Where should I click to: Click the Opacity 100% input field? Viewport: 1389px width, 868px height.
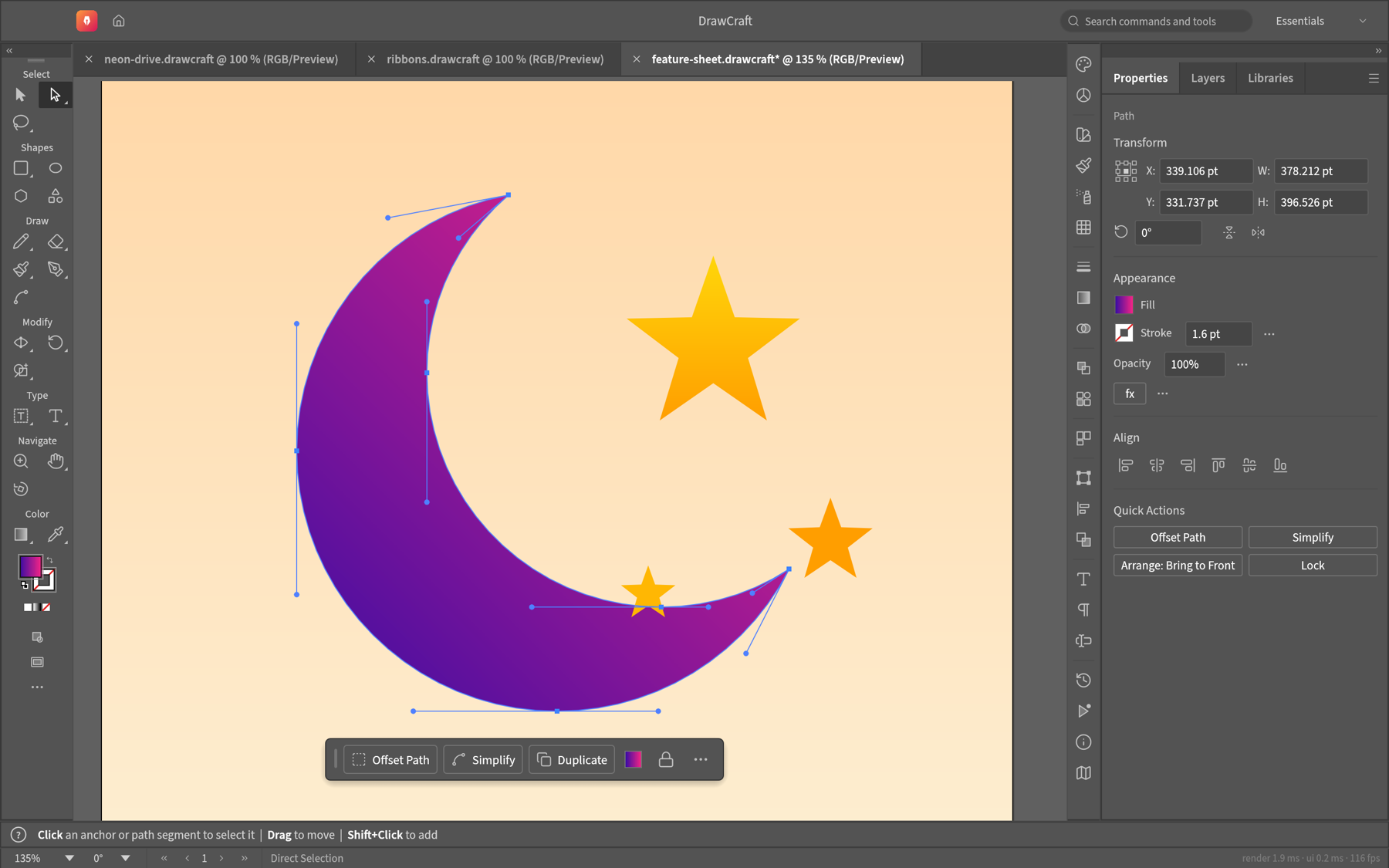1195,364
